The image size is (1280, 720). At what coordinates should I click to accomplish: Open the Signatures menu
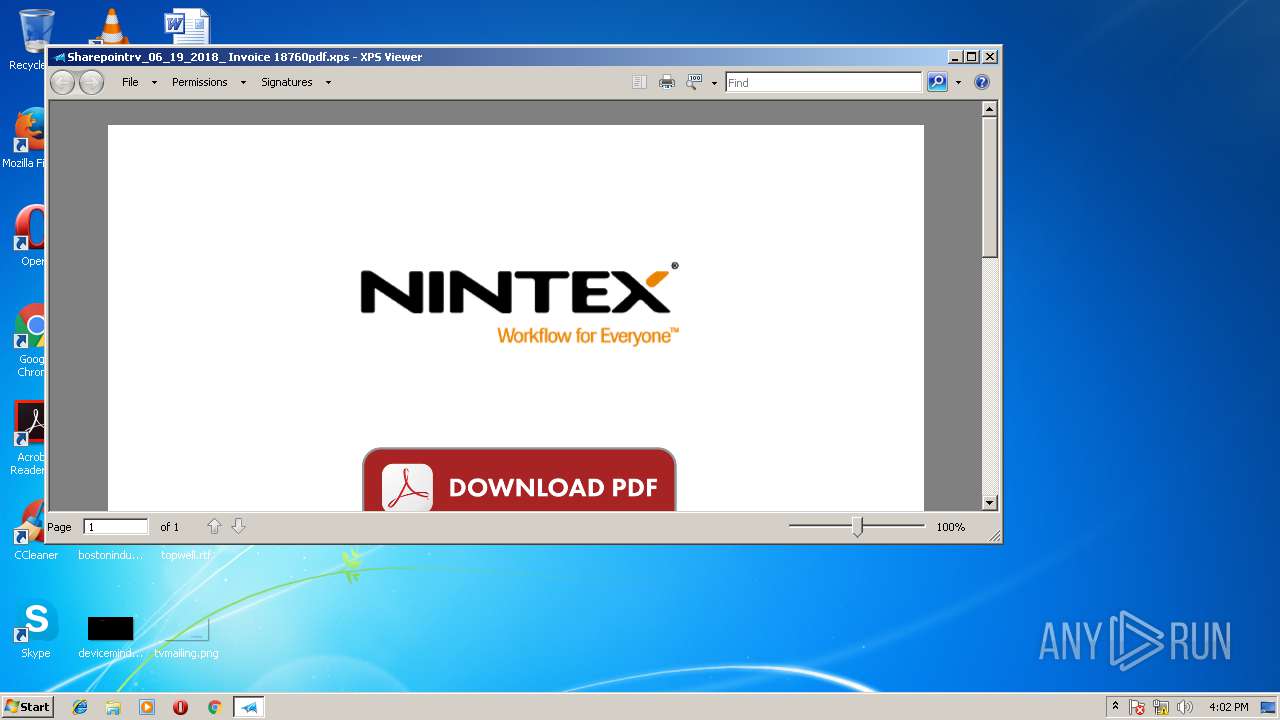point(287,82)
